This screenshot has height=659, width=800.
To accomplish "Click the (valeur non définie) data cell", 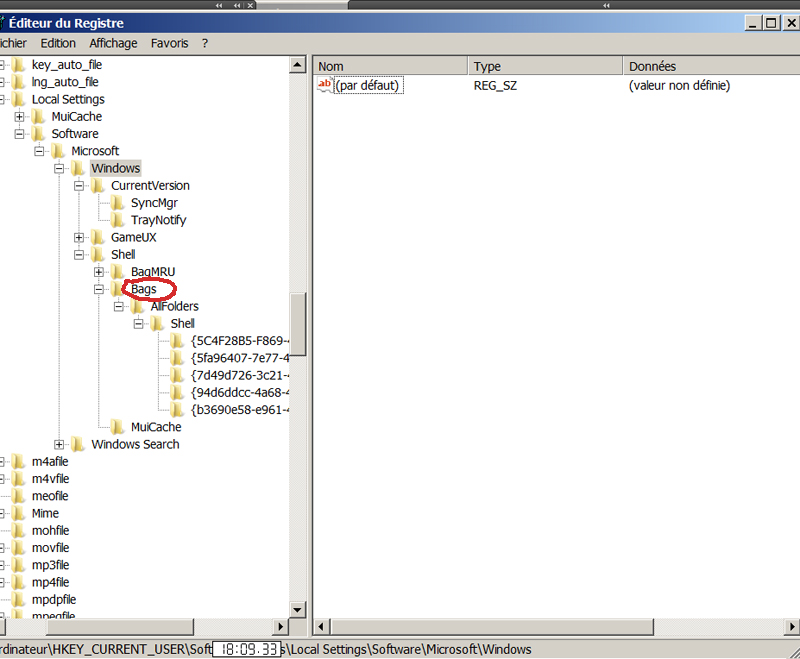I will click(679, 86).
